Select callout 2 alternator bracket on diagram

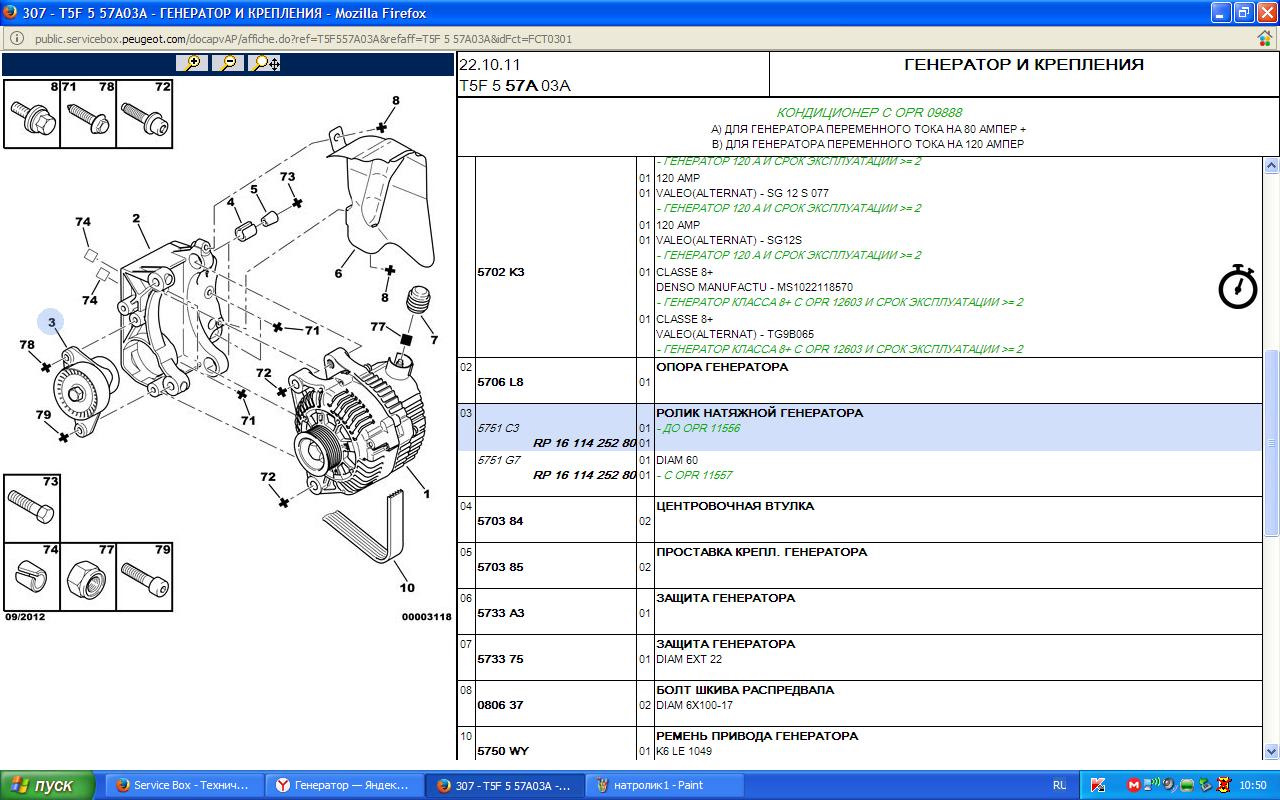tap(136, 218)
